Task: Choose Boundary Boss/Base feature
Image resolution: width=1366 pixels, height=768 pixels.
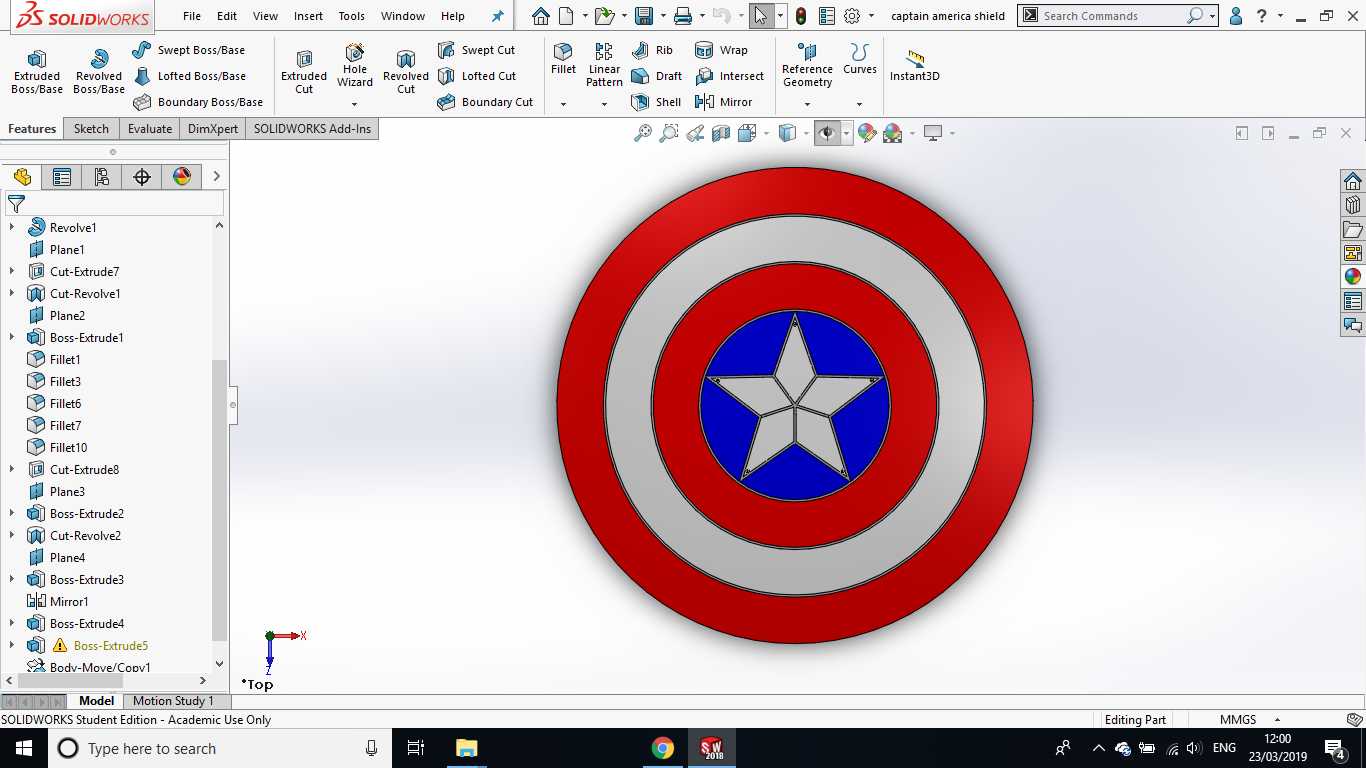Action: point(198,102)
